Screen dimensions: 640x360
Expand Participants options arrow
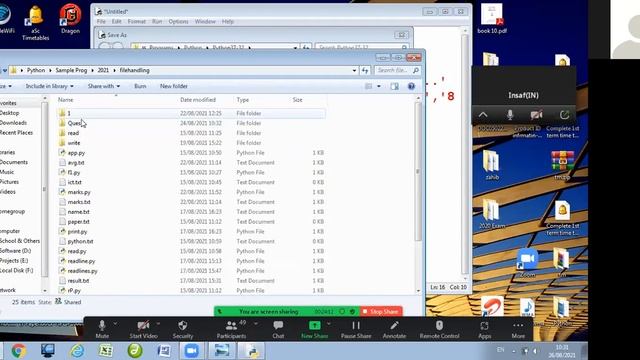[x=256, y=324]
